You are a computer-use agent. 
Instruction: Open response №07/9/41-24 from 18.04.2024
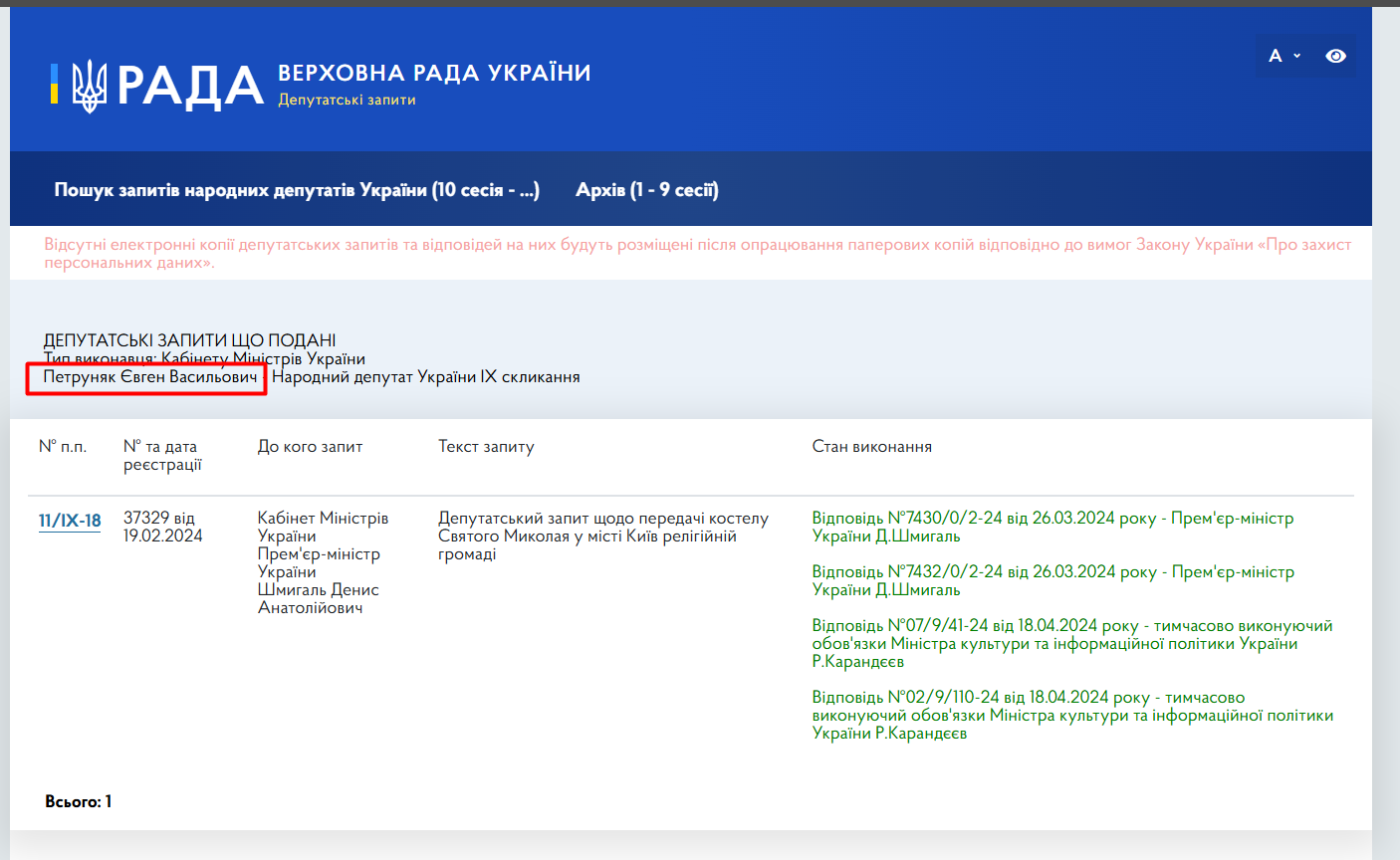point(1072,643)
